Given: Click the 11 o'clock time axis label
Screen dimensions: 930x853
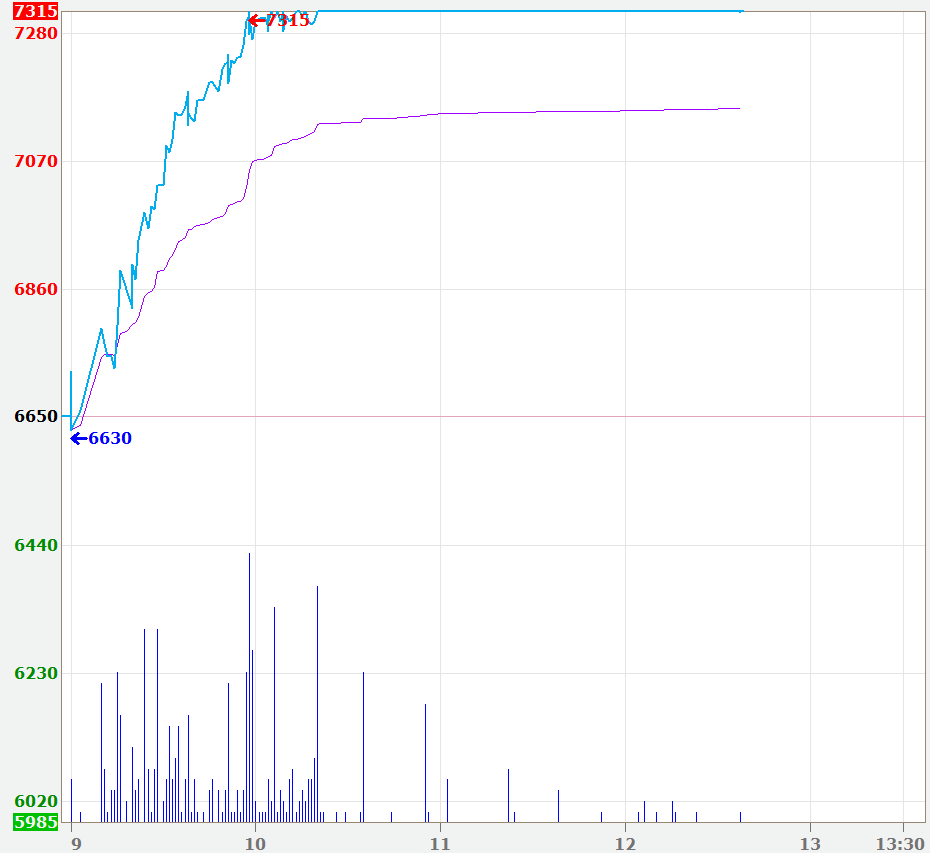Looking at the screenshot, I should [x=439, y=843].
